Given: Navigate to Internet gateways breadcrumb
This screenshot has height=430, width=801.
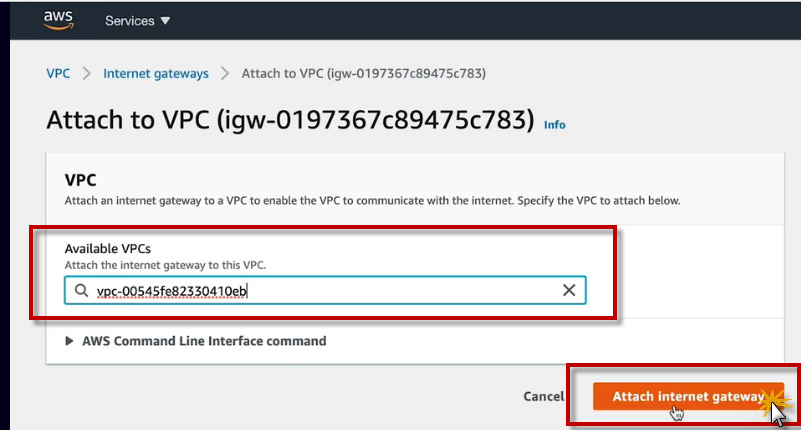Looking at the screenshot, I should (x=156, y=73).
